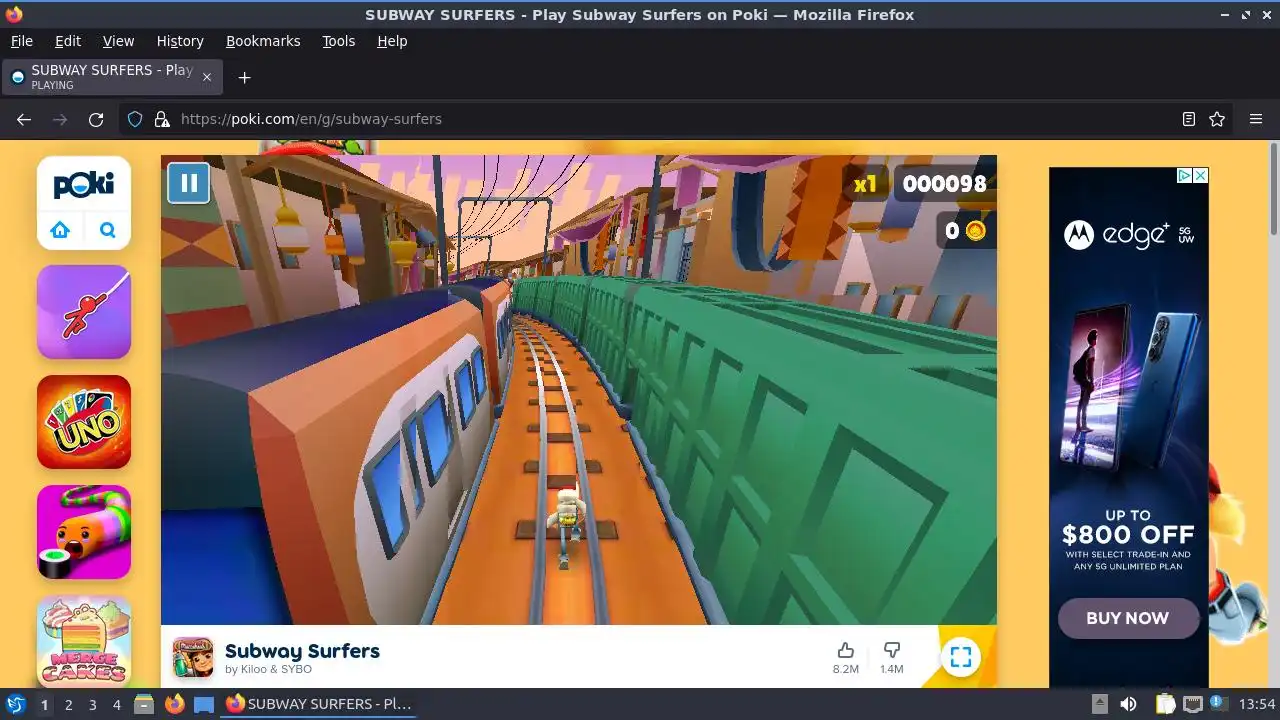Image resolution: width=1280 pixels, height=720 pixels.
Task: Select the SUBWAY SURFERS browser tab
Action: pos(112,77)
